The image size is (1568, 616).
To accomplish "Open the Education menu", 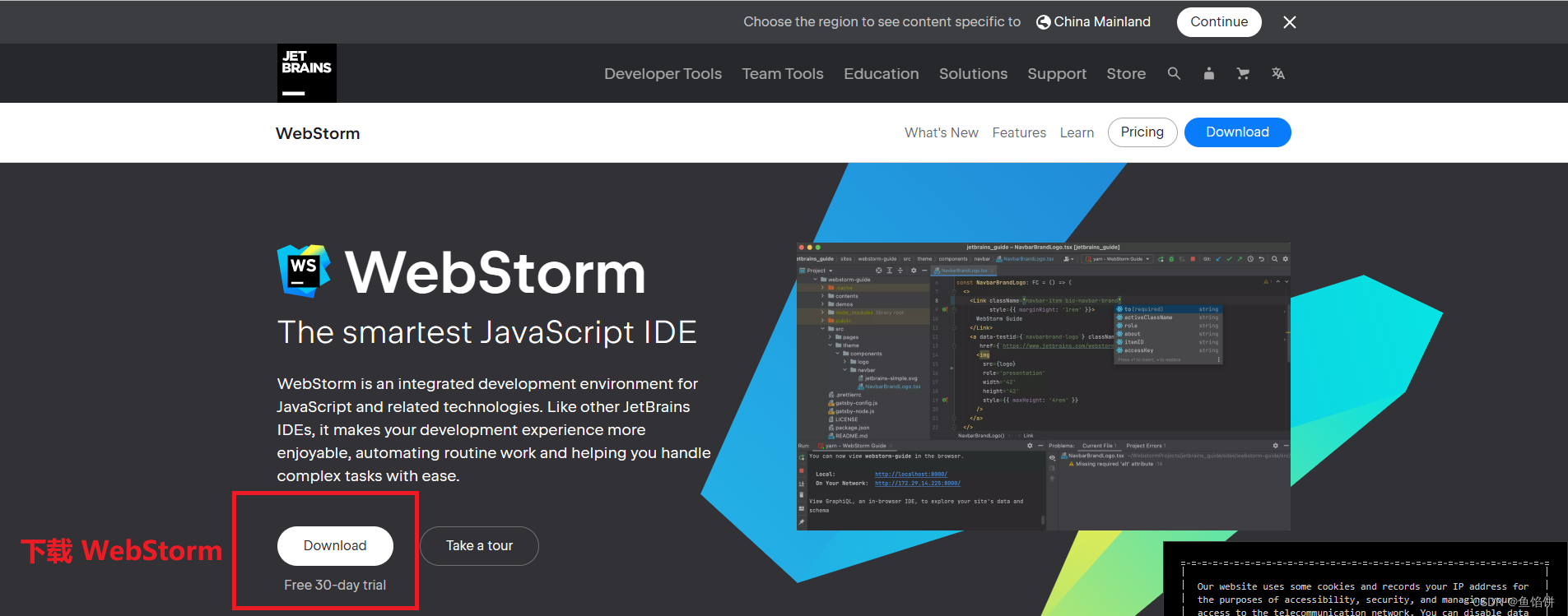I will 881,73.
